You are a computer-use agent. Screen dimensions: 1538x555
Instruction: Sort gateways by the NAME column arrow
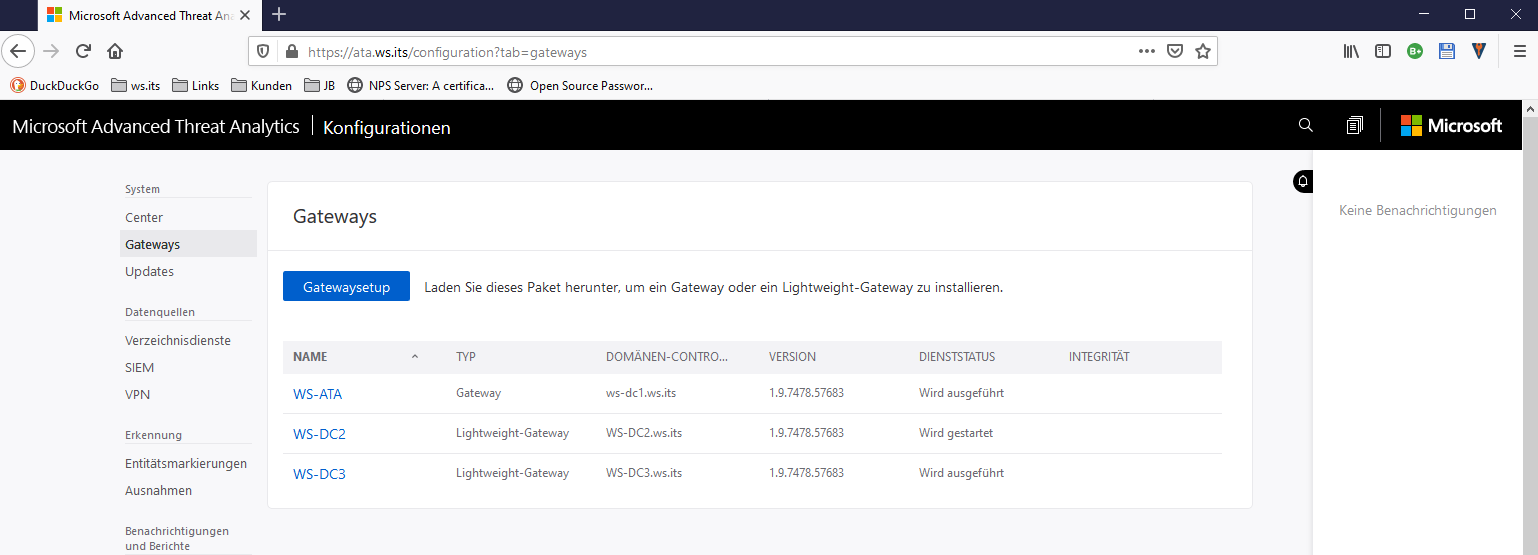(414, 357)
